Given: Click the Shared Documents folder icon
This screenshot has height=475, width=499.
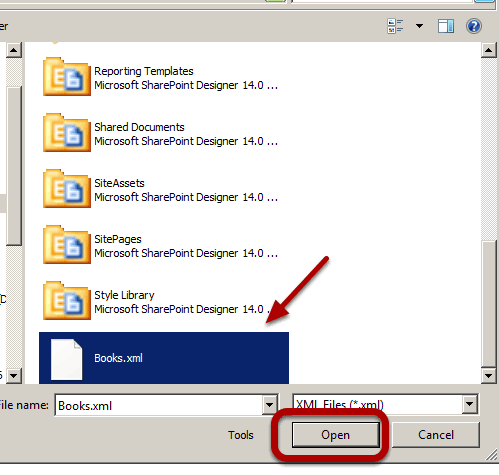Looking at the screenshot, I should click(x=67, y=133).
